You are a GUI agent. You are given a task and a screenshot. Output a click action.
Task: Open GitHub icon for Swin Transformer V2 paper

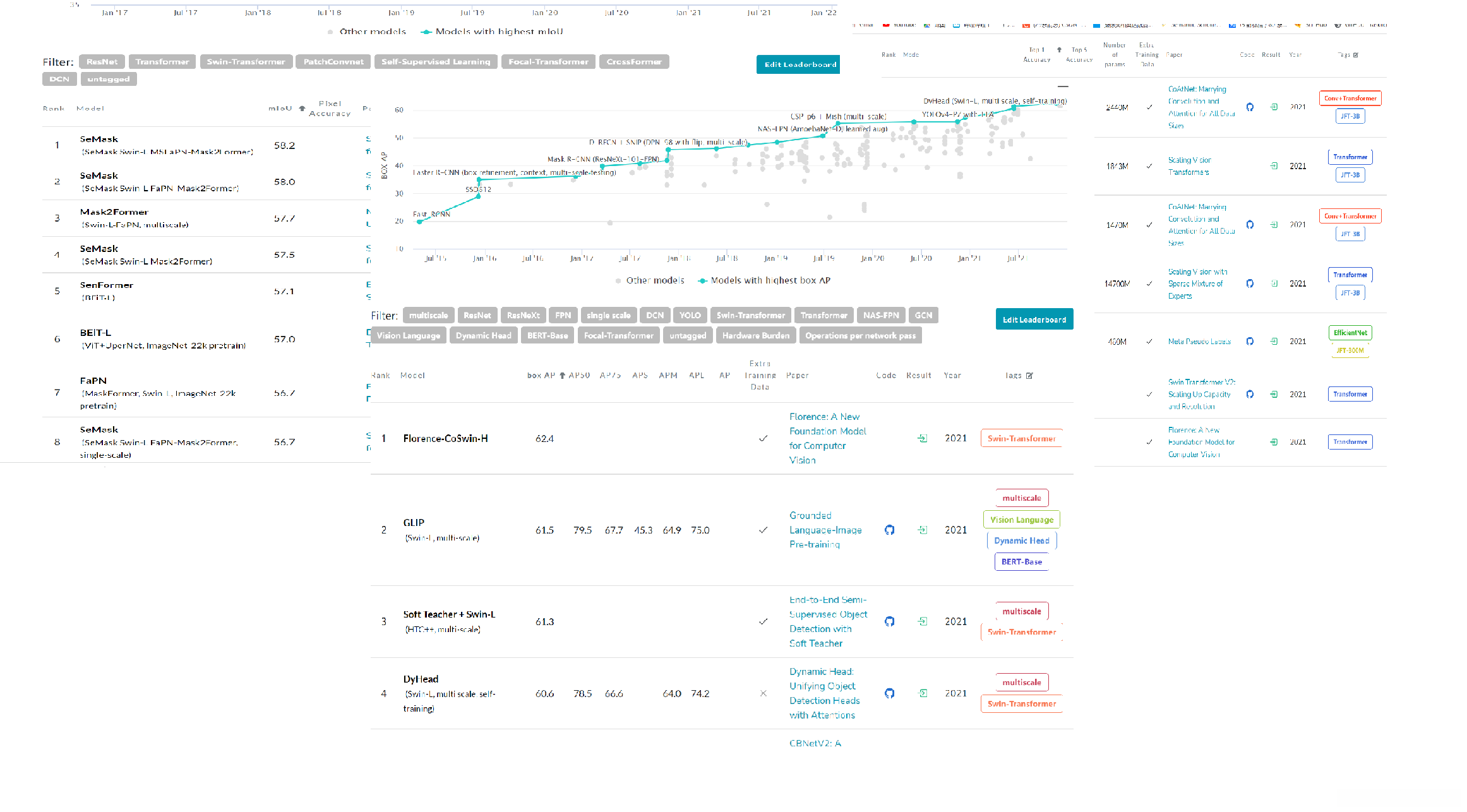coord(1250,394)
